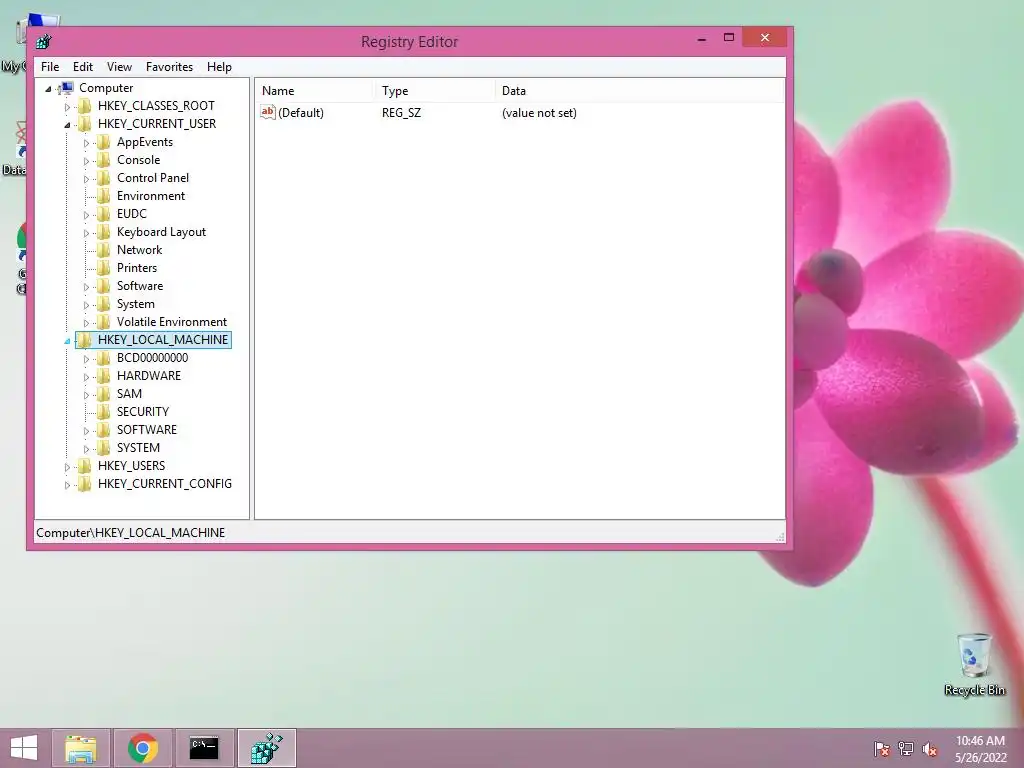The height and width of the screenshot is (768, 1024).
Task: Select the Control Panel key label
Action: point(153,178)
